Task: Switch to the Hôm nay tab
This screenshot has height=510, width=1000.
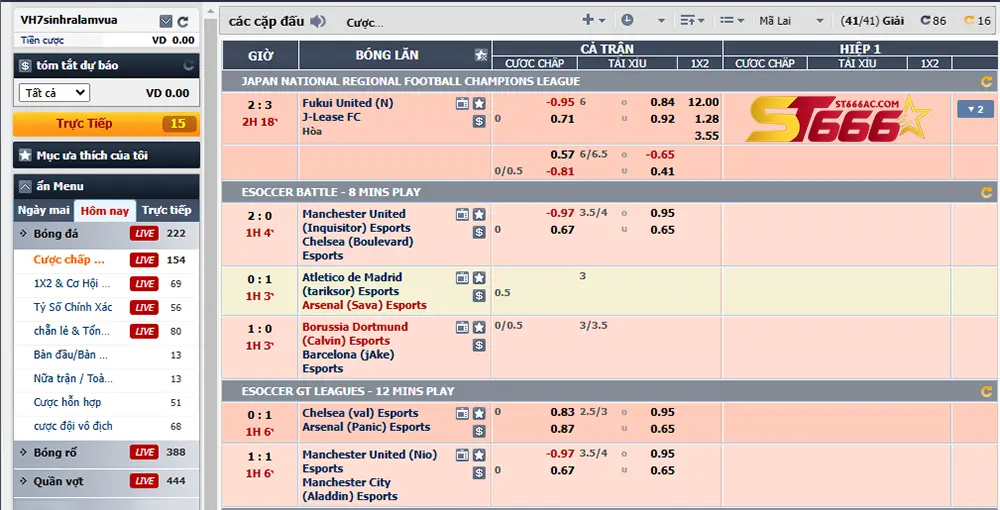Action: pyautogui.click(x=105, y=211)
